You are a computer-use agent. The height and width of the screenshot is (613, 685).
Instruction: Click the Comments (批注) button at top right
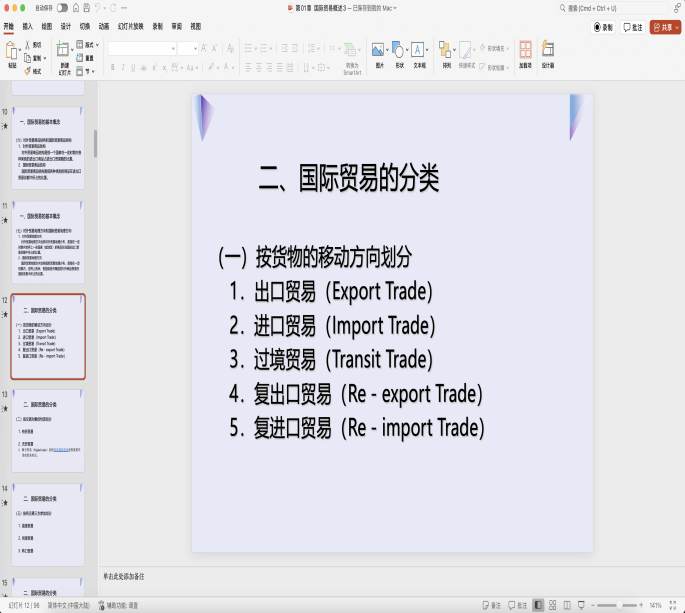click(x=632, y=27)
